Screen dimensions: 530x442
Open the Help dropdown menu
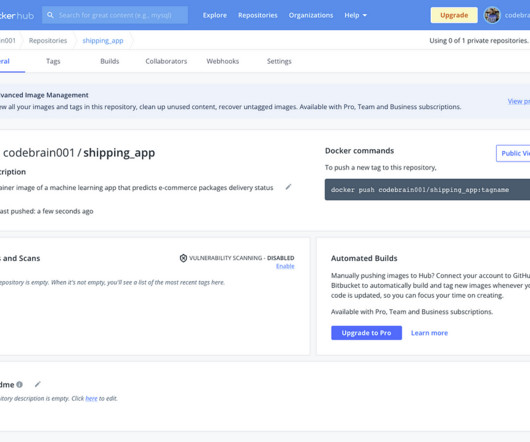point(355,15)
